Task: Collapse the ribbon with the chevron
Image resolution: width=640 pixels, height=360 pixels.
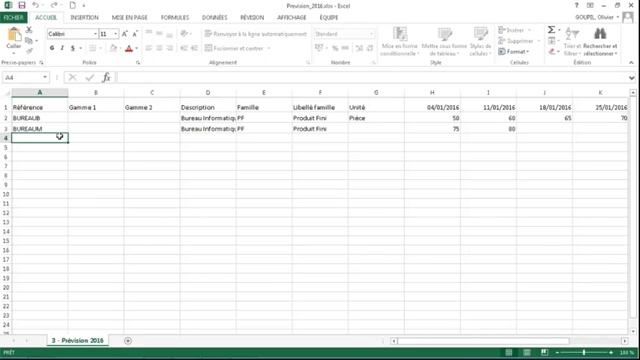Action: (631, 63)
